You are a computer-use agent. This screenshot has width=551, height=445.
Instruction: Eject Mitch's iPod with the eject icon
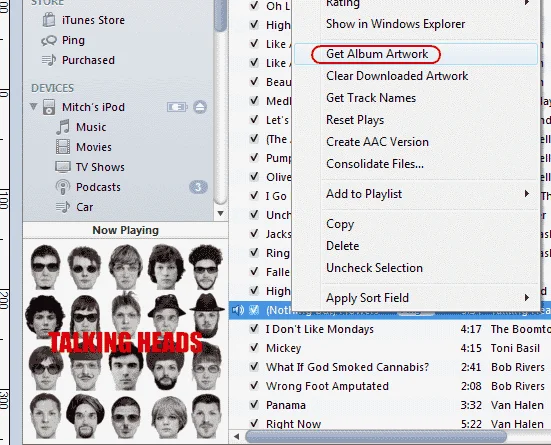click(x=200, y=107)
